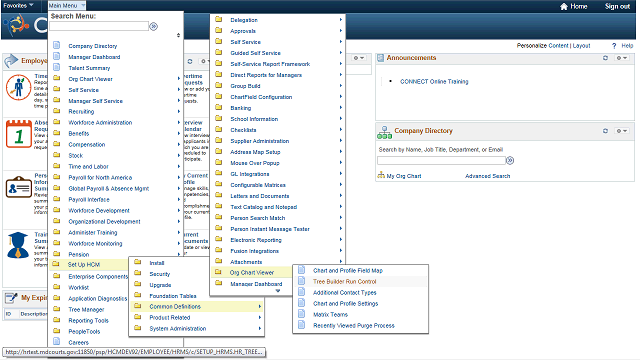Open the Company Directory settings gear dropdown
This screenshot has width=640, height=360.
pyautogui.click(x=622, y=131)
